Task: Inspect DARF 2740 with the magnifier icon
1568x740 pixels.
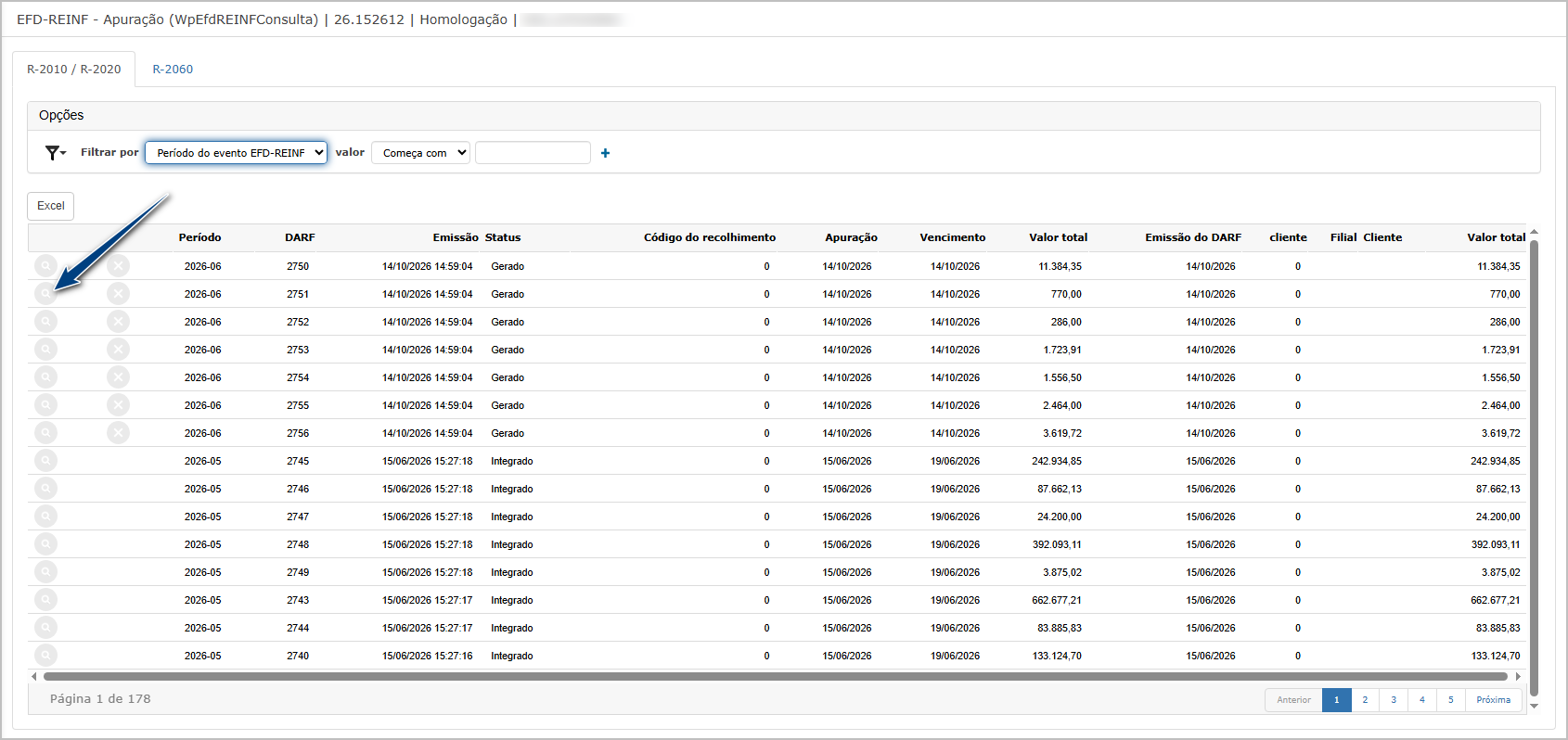Action: 45,656
